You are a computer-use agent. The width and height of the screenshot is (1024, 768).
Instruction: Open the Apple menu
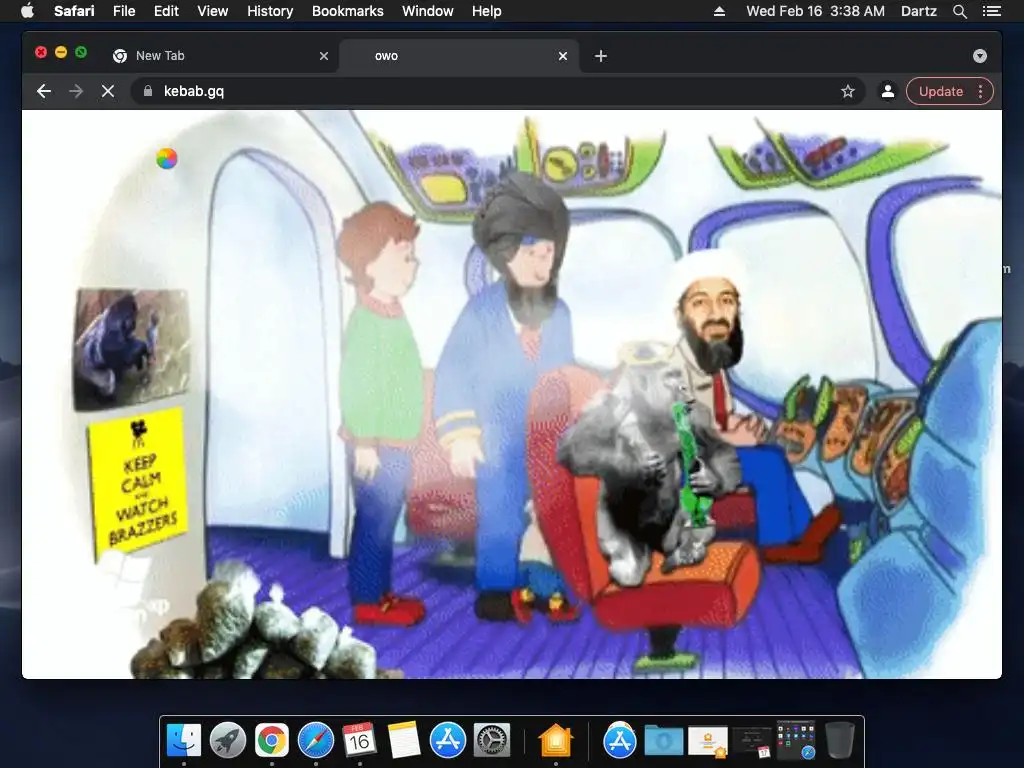tap(27, 11)
